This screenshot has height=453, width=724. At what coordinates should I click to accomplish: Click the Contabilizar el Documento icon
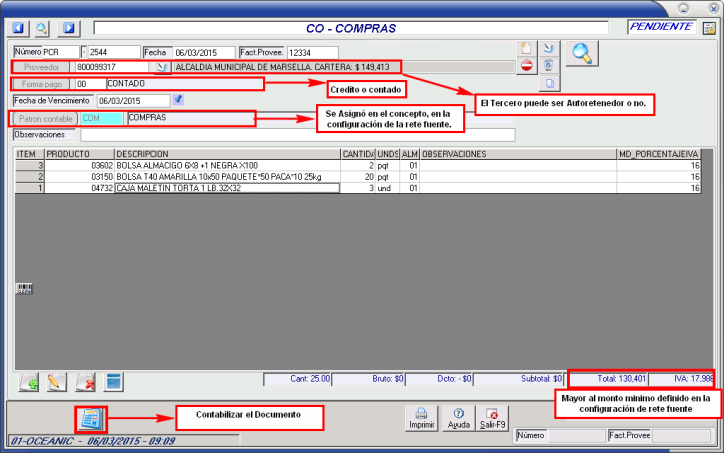click(x=89, y=418)
